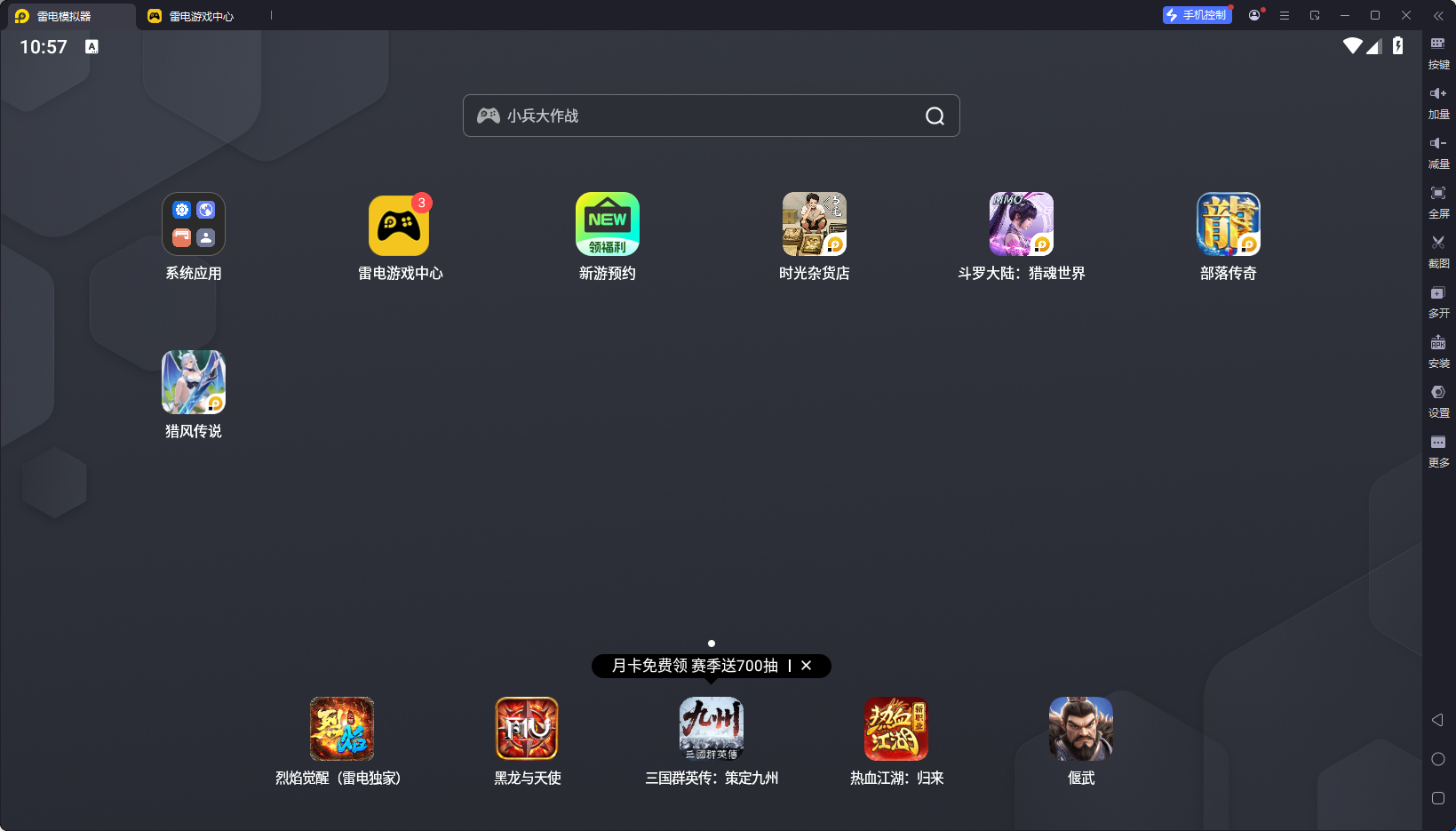Click the battery status icon

point(1397,45)
